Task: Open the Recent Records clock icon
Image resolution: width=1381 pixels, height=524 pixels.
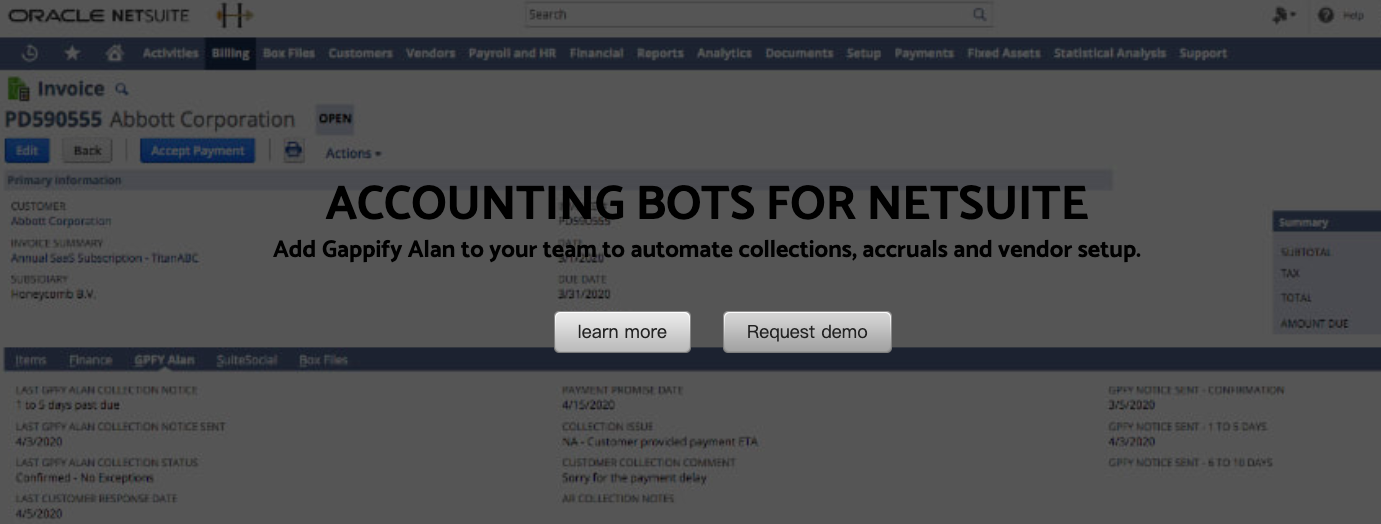Action: tap(30, 53)
